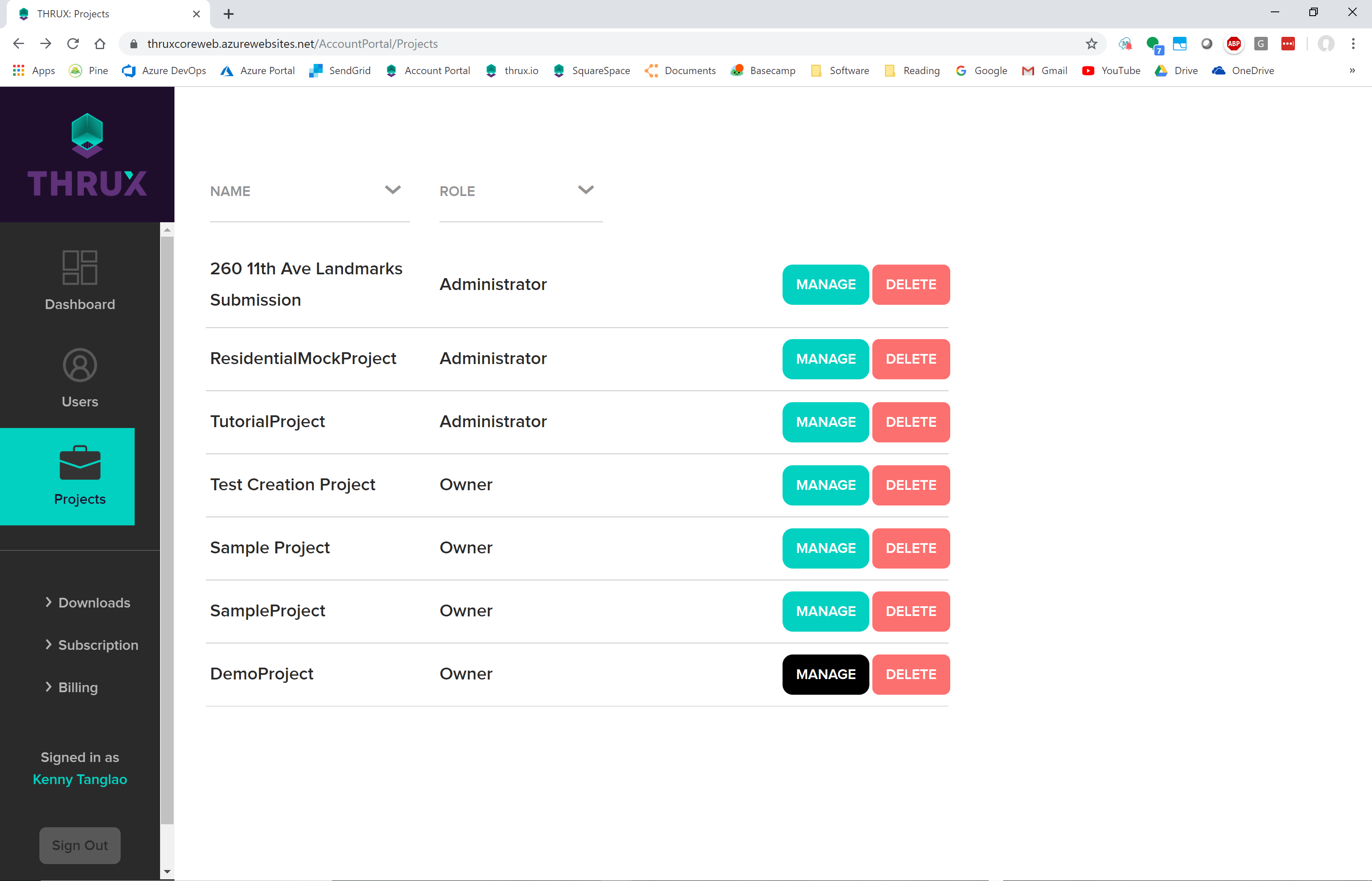
Task: Open the OneDrive bookmark
Action: tap(1243, 70)
